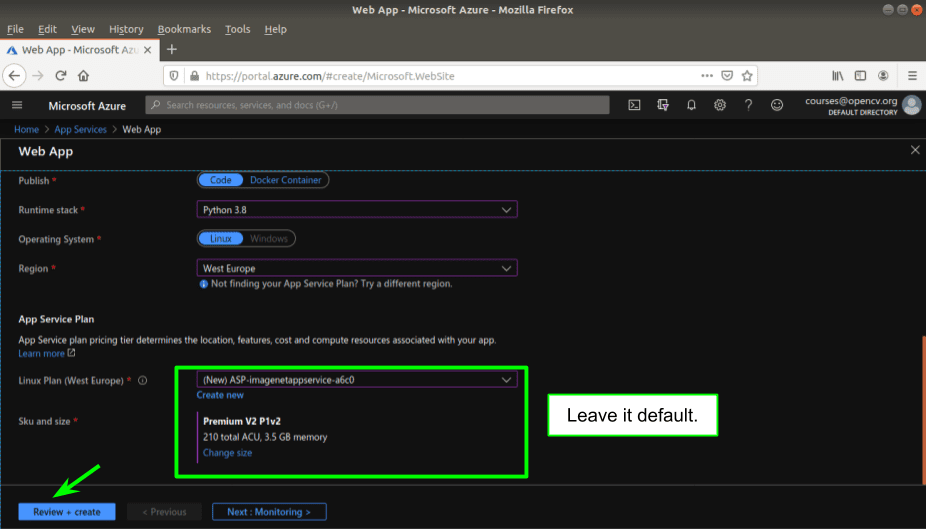The width and height of the screenshot is (927, 530).
Task: Open the Azure portal hamburger menu
Action: click(x=17, y=105)
